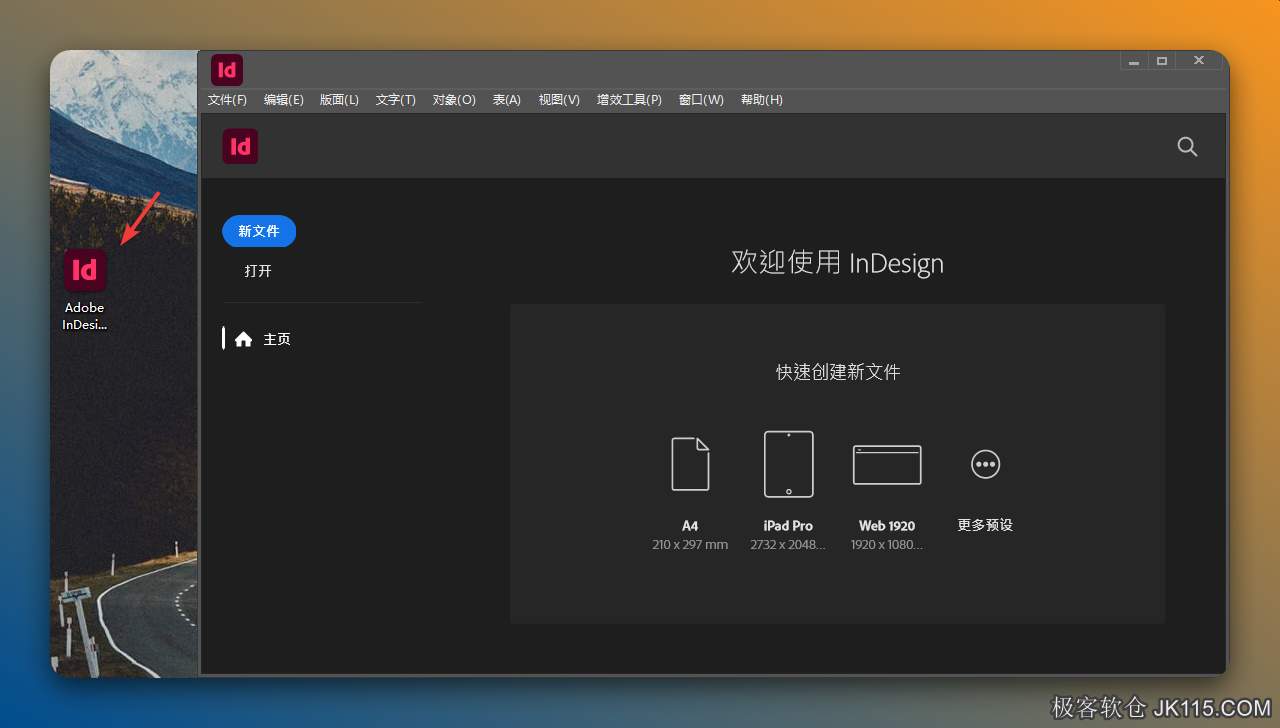Select the 主页 tab label
The width and height of the screenshot is (1280, 728).
pyautogui.click(x=277, y=339)
